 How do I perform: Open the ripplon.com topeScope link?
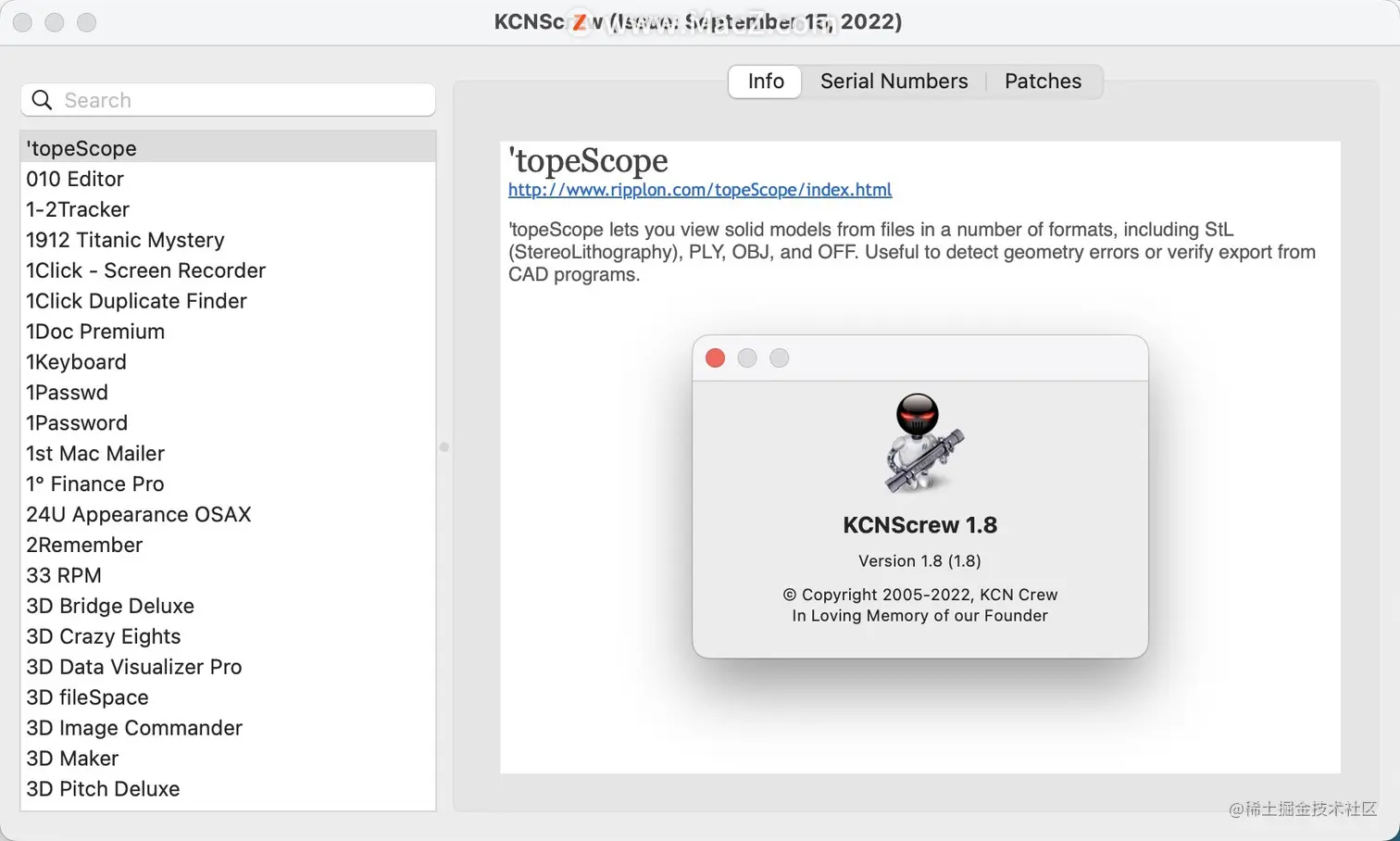(700, 190)
